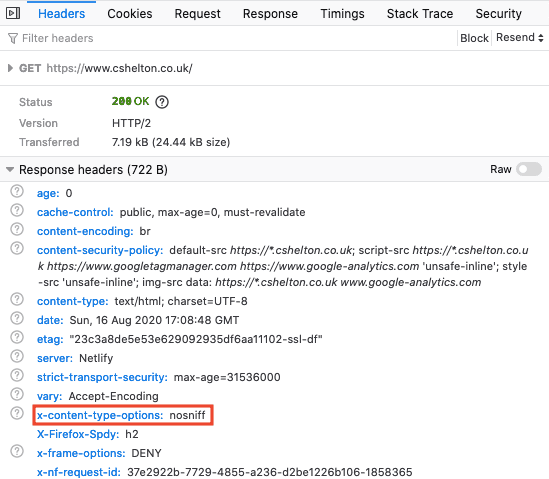Click the x-nf-request-id header name

(79, 472)
